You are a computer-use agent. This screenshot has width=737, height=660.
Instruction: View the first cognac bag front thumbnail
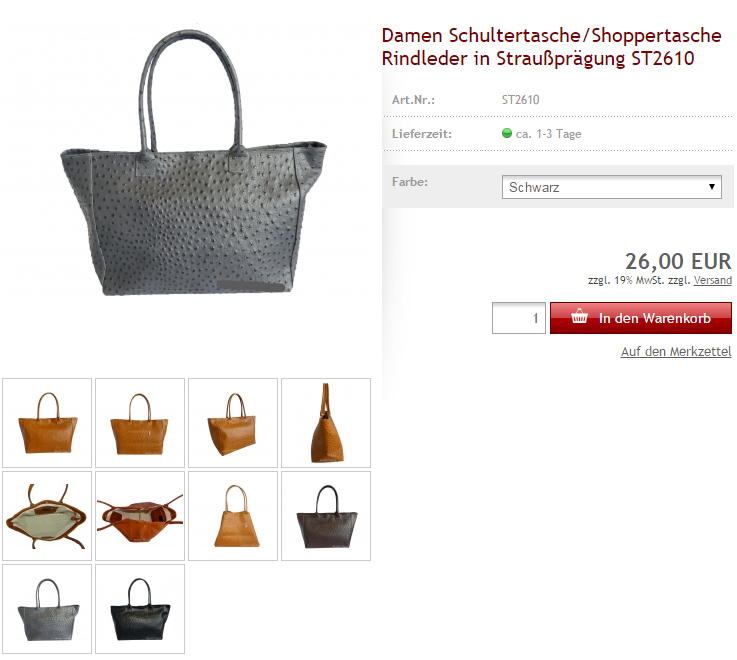tap(47, 423)
